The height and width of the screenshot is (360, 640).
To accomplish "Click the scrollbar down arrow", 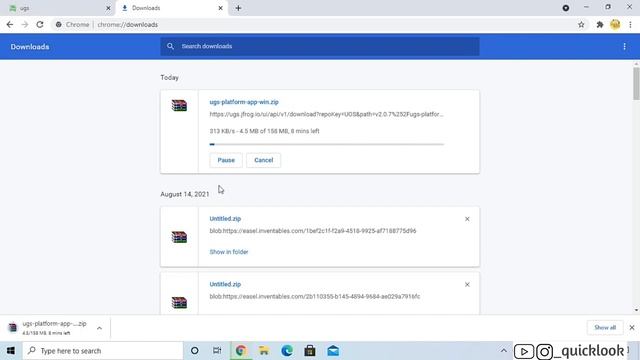I will [636, 310].
